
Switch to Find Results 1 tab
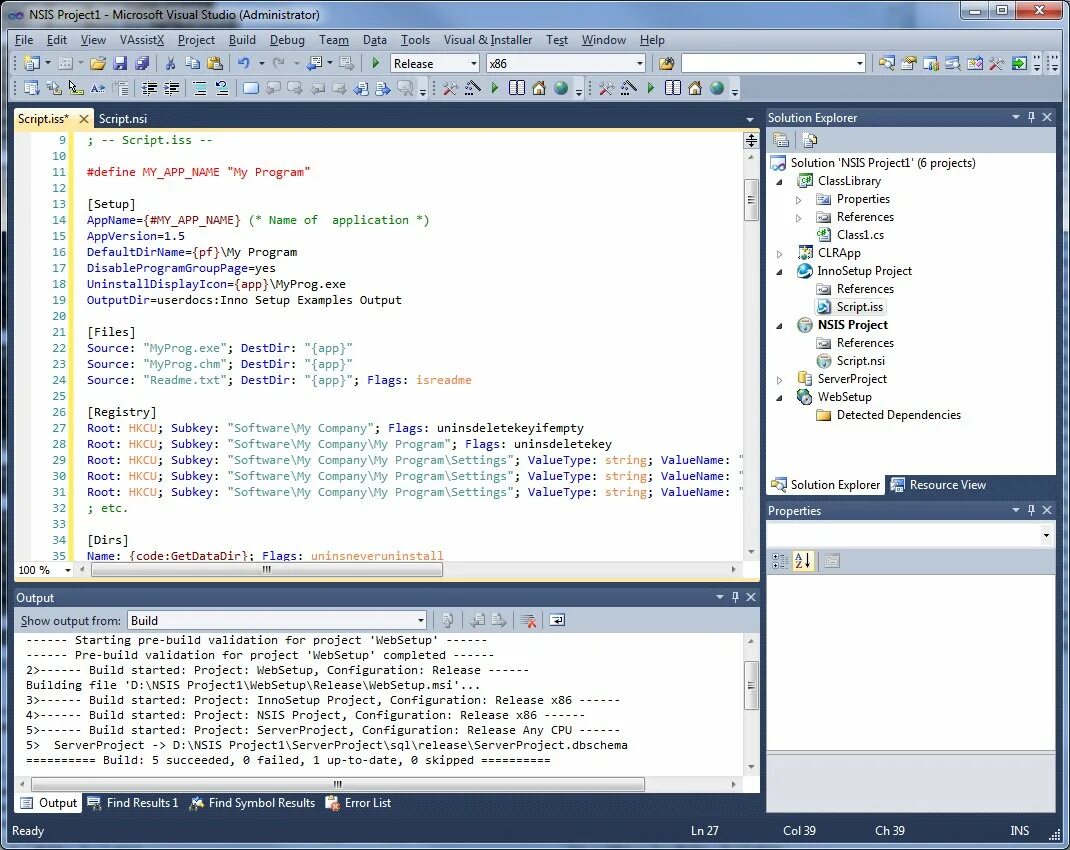pyautogui.click(x=134, y=803)
